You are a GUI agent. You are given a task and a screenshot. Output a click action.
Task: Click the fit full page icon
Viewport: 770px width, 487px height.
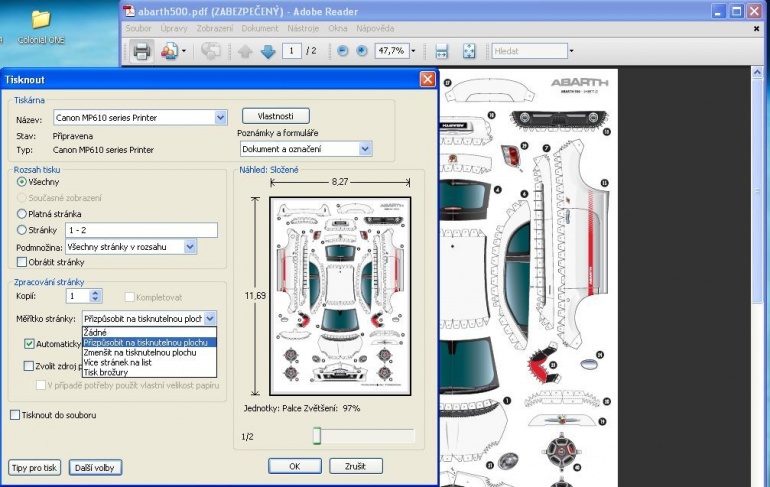click(469, 51)
